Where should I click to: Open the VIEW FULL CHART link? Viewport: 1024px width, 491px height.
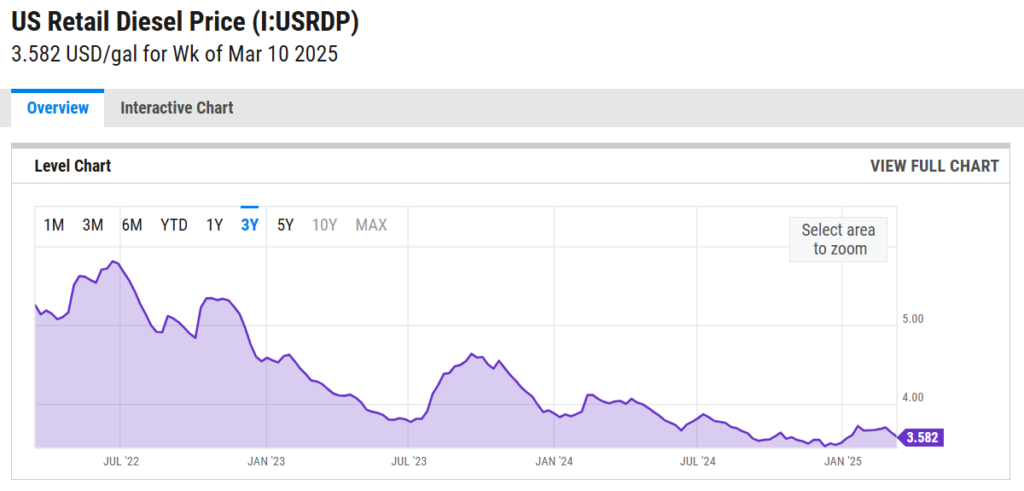934,166
